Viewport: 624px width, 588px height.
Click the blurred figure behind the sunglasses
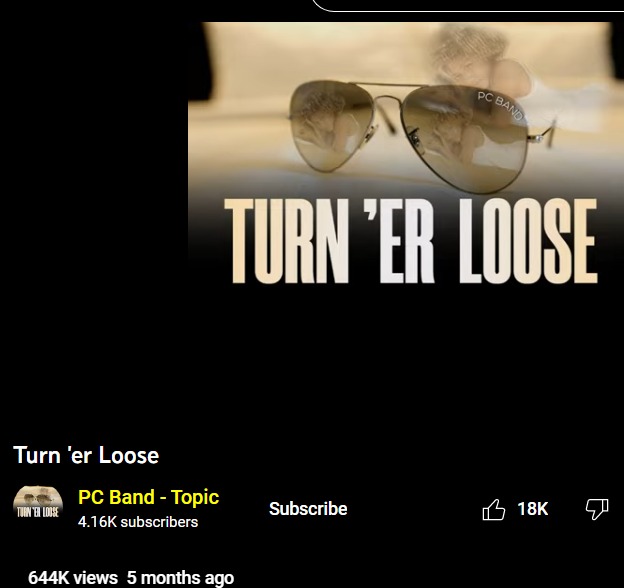tap(474, 54)
